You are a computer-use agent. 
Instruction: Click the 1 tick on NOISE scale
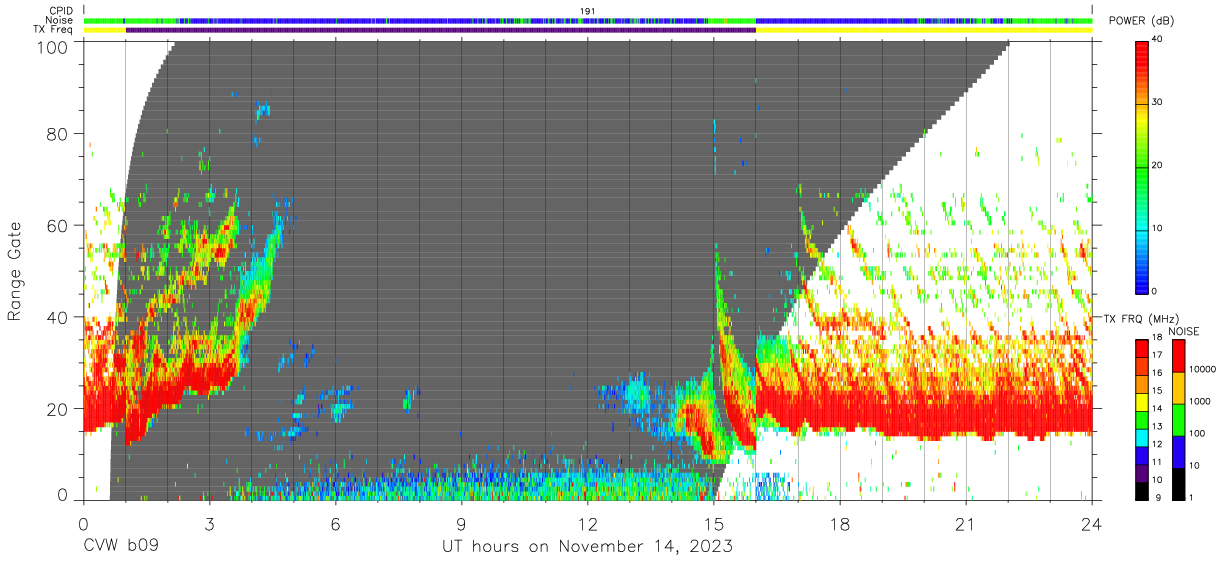[x=1190, y=497]
